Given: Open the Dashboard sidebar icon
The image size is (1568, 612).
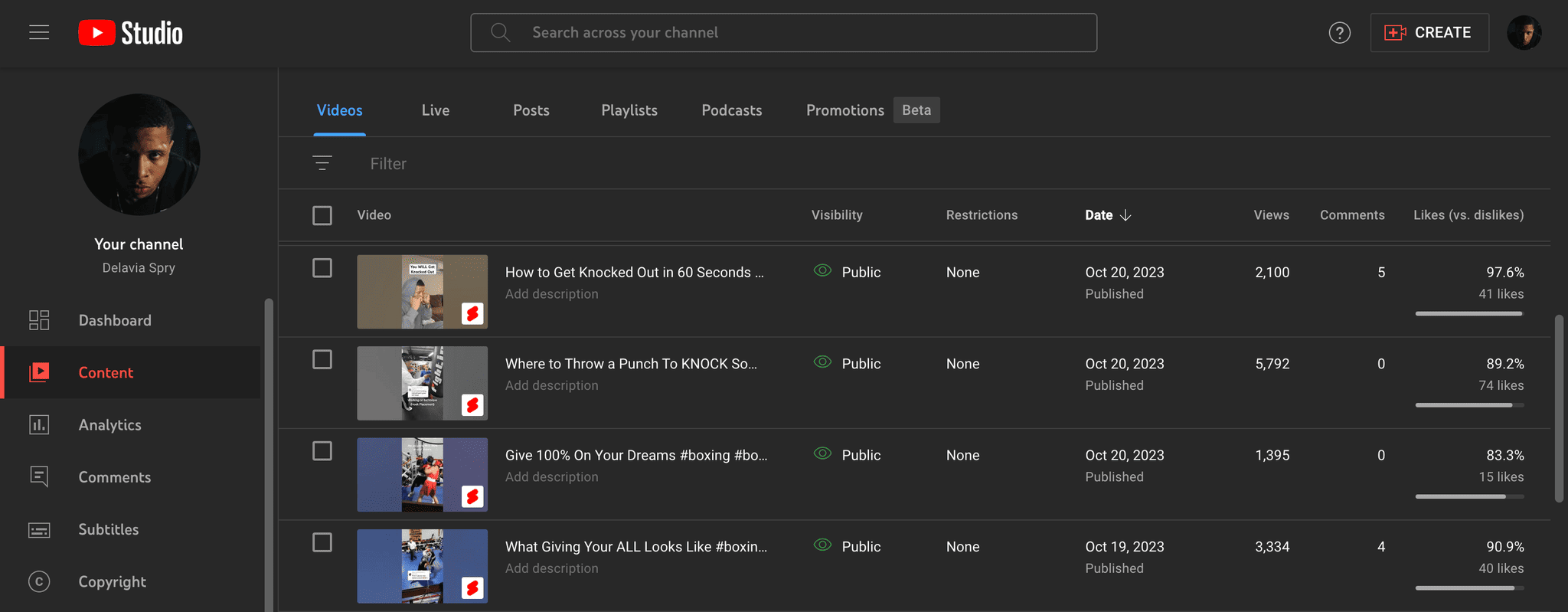Looking at the screenshot, I should point(39,320).
